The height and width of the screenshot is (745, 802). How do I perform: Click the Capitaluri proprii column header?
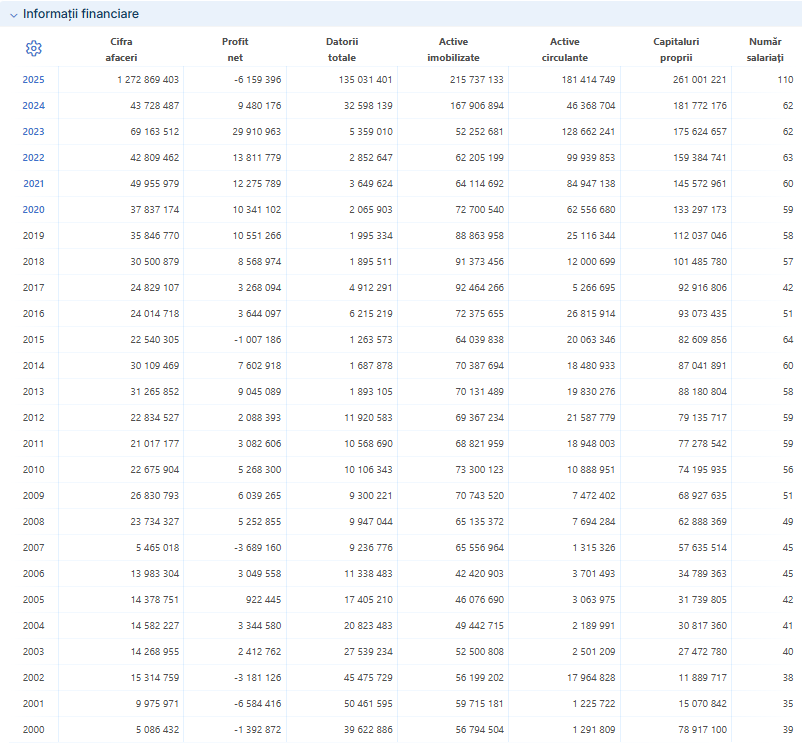[x=676, y=50]
